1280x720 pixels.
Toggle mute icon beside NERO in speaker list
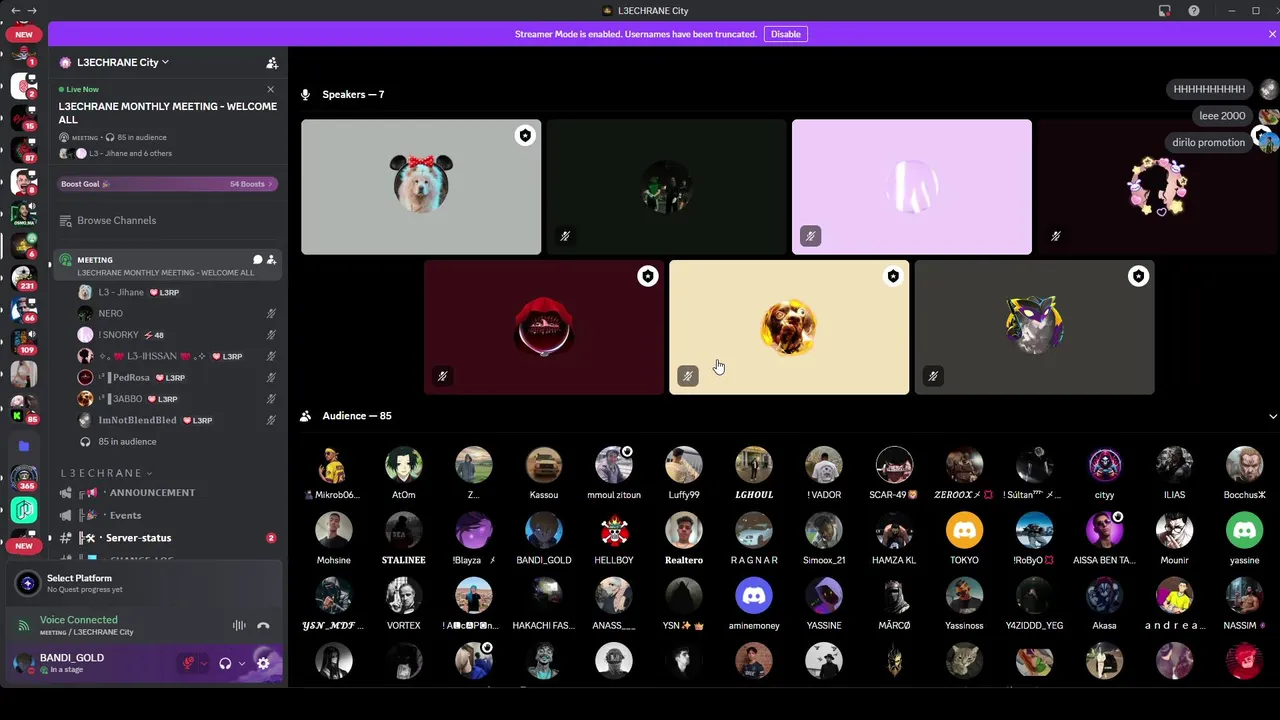click(271, 314)
